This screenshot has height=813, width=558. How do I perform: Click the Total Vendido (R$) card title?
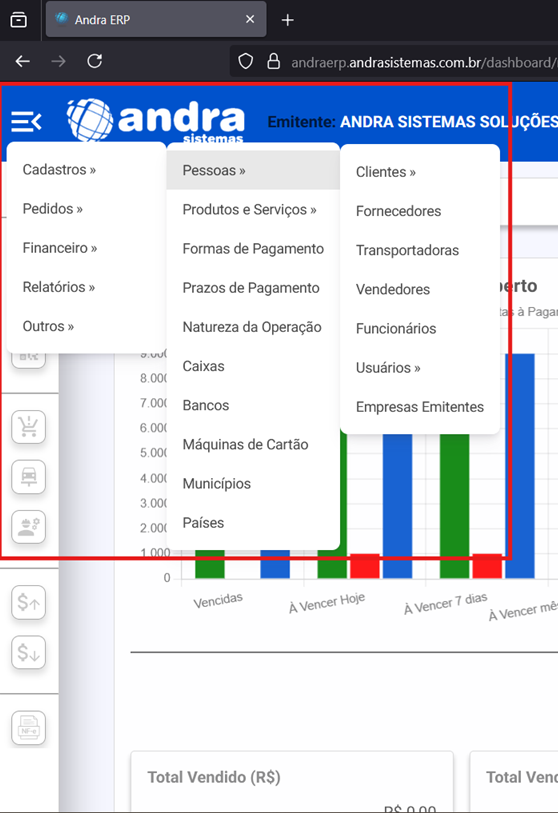(214, 777)
